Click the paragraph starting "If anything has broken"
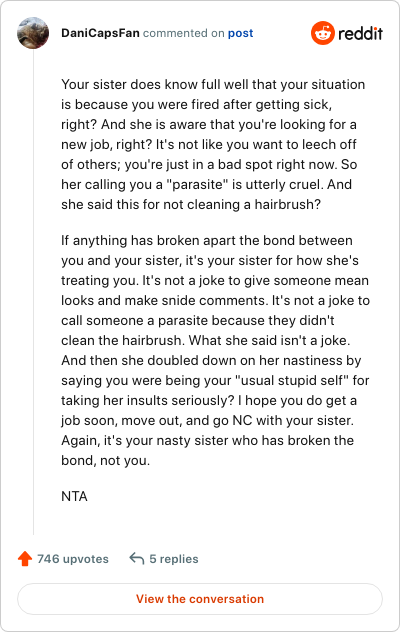 [215, 350]
